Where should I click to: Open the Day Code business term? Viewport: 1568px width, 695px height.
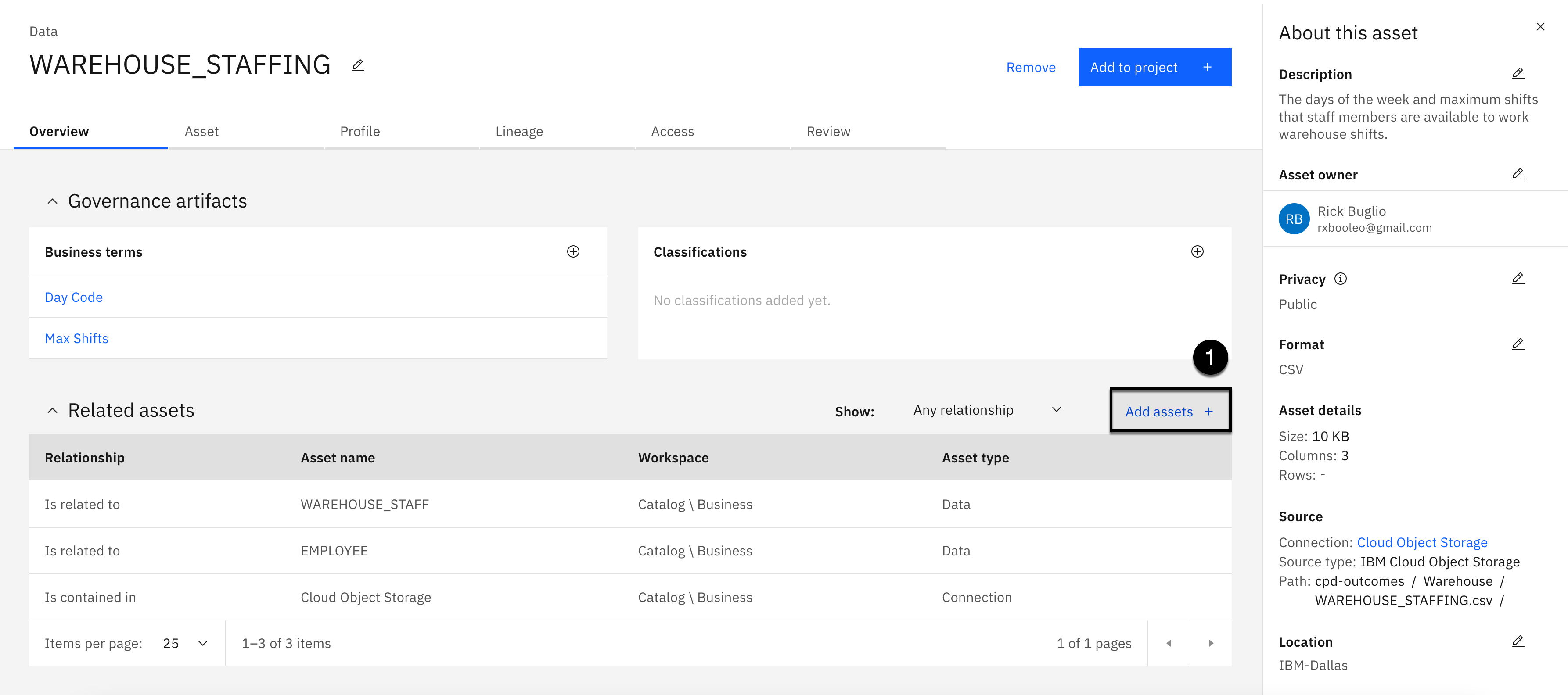pos(74,297)
